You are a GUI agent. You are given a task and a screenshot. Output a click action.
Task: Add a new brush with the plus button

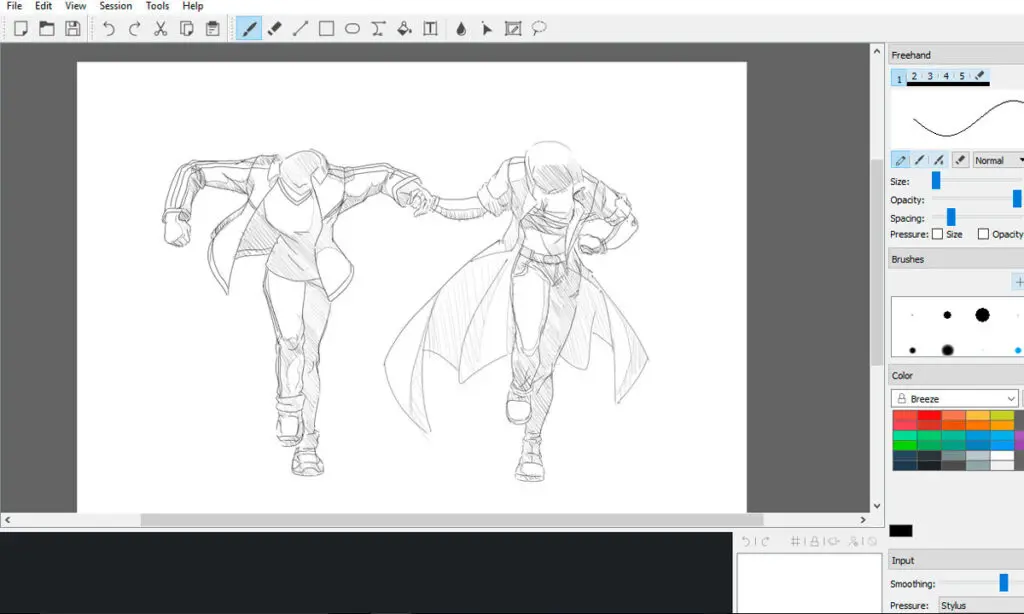[x=1017, y=280]
